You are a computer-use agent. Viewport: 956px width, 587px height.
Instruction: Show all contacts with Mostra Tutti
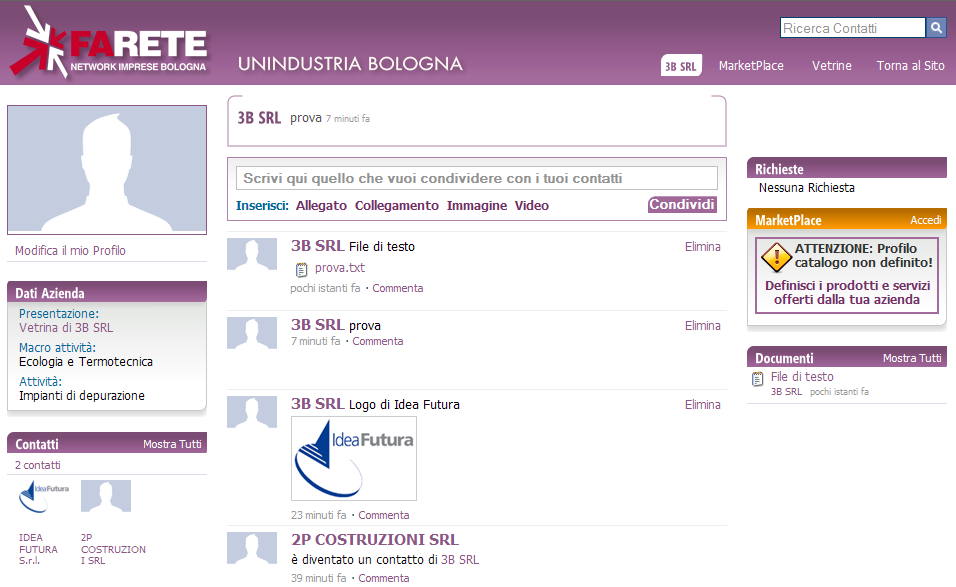pyautogui.click(x=172, y=444)
